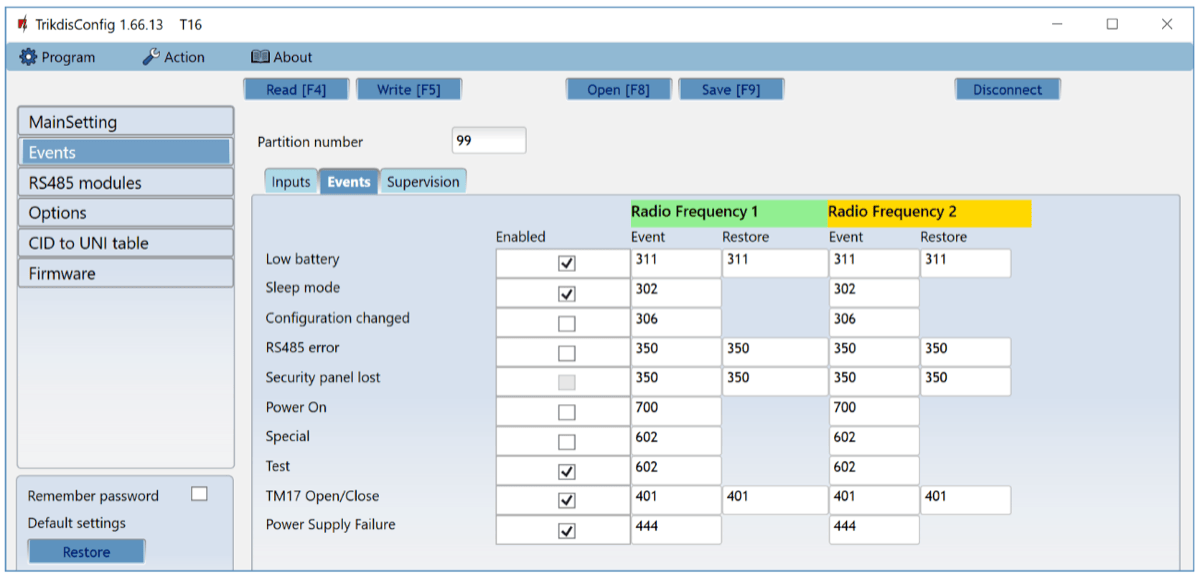1200x579 pixels.
Task: Click the Read [F4] button
Action: tap(296, 90)
